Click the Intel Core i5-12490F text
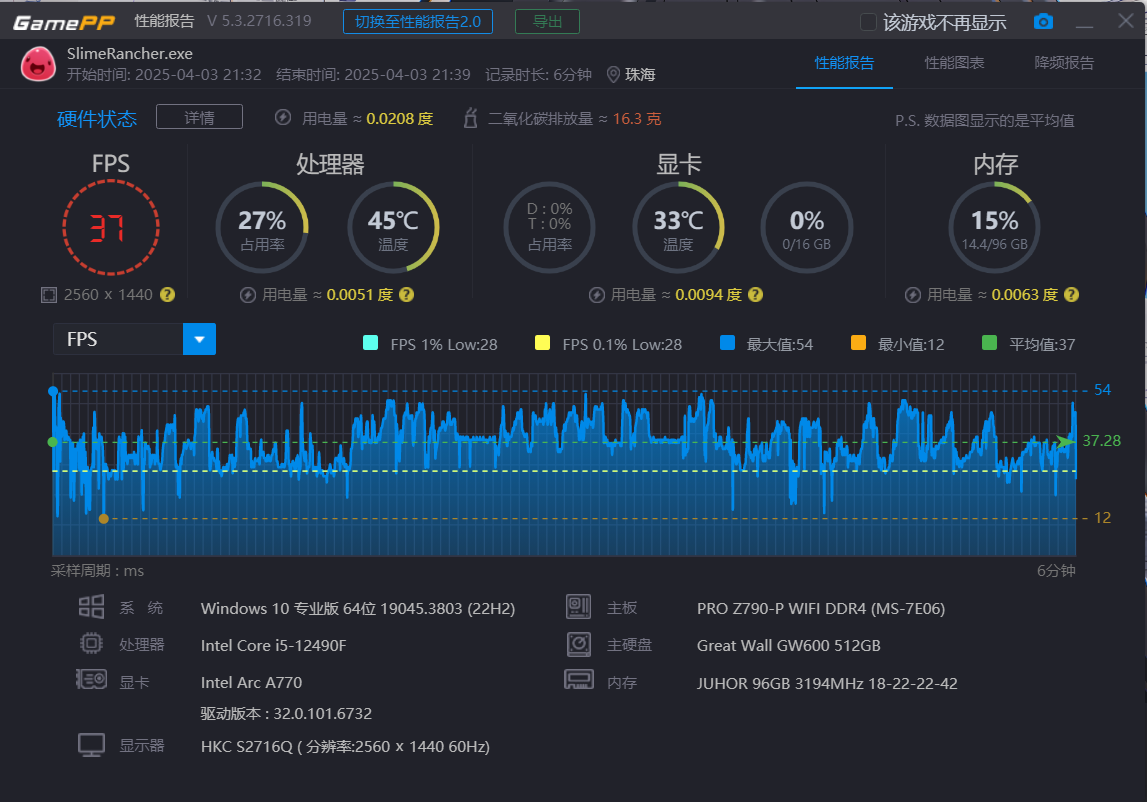Image resolution: width=1147 pixels, height=802 pixels. [274, 645]
